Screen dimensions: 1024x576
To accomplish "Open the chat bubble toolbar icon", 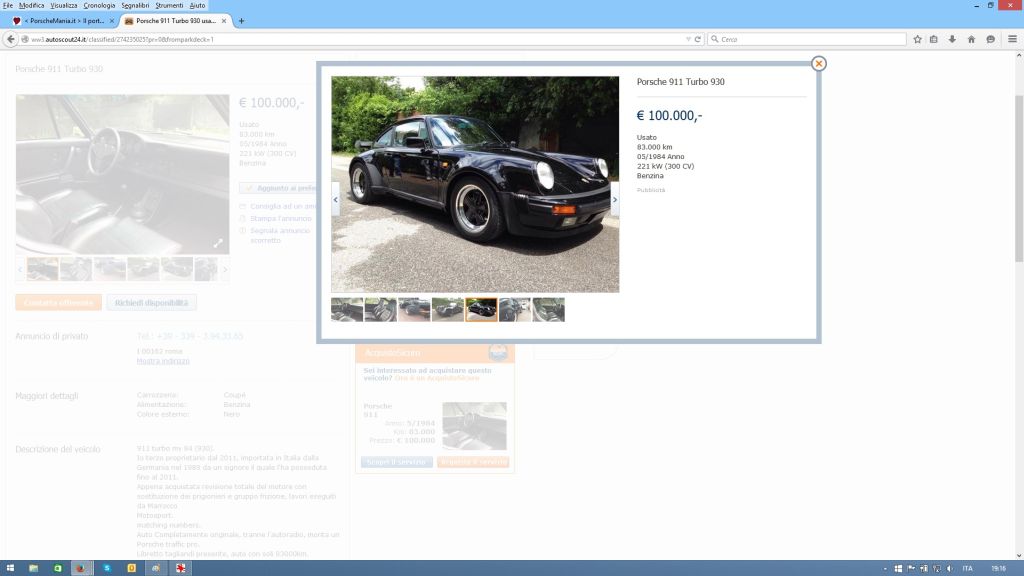I will [991, 39].
